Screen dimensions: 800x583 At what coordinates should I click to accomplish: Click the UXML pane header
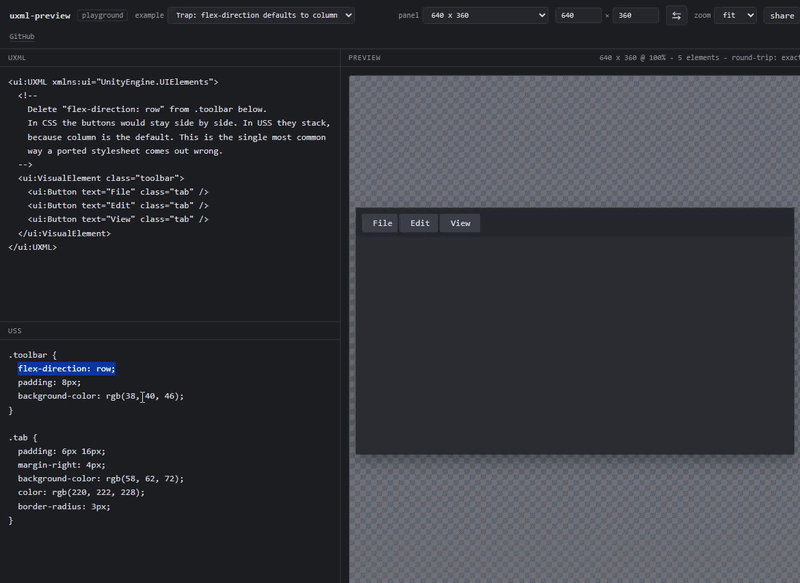17,58
